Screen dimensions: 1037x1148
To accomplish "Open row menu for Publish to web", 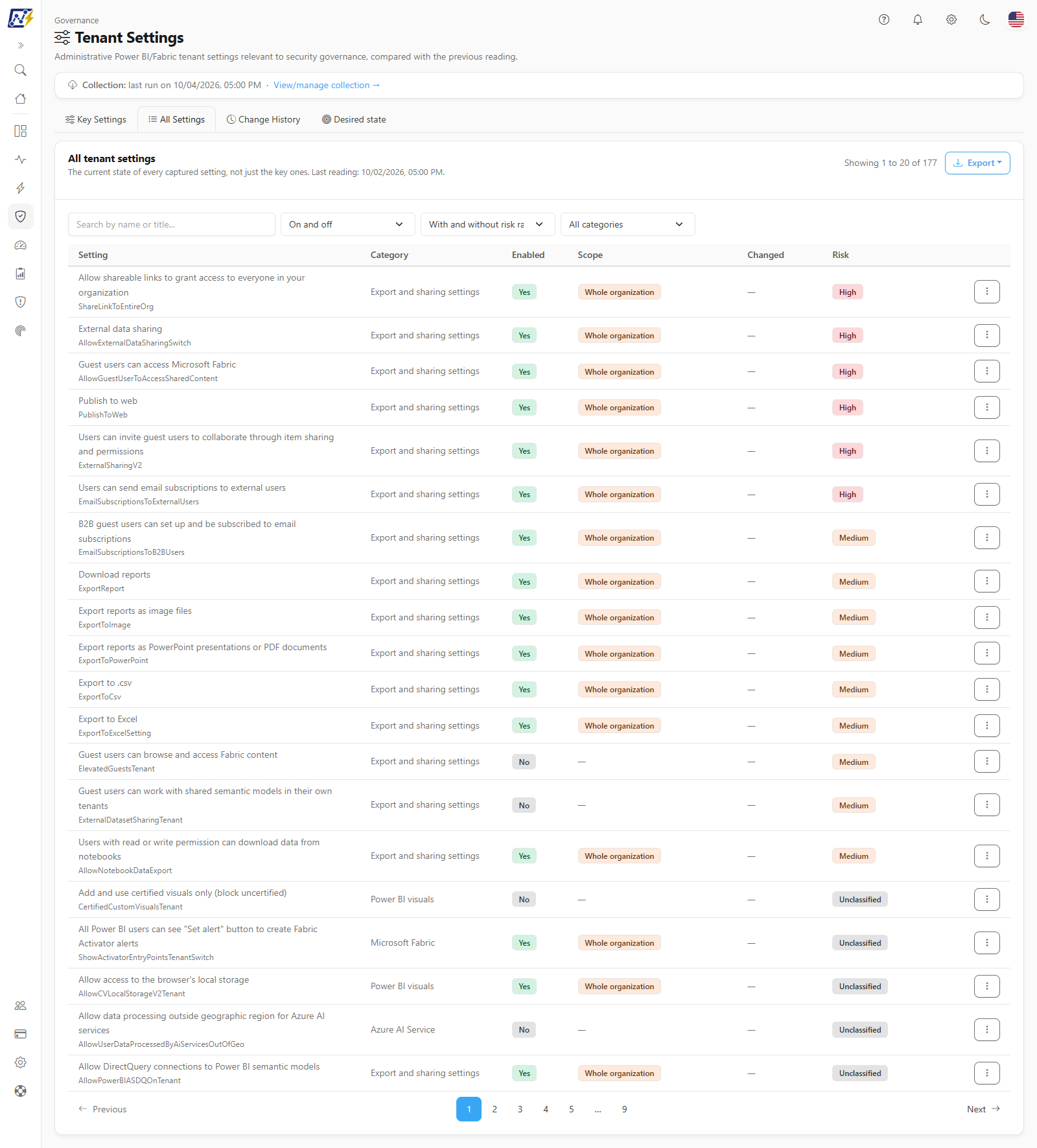I will (x=987, y=408).
